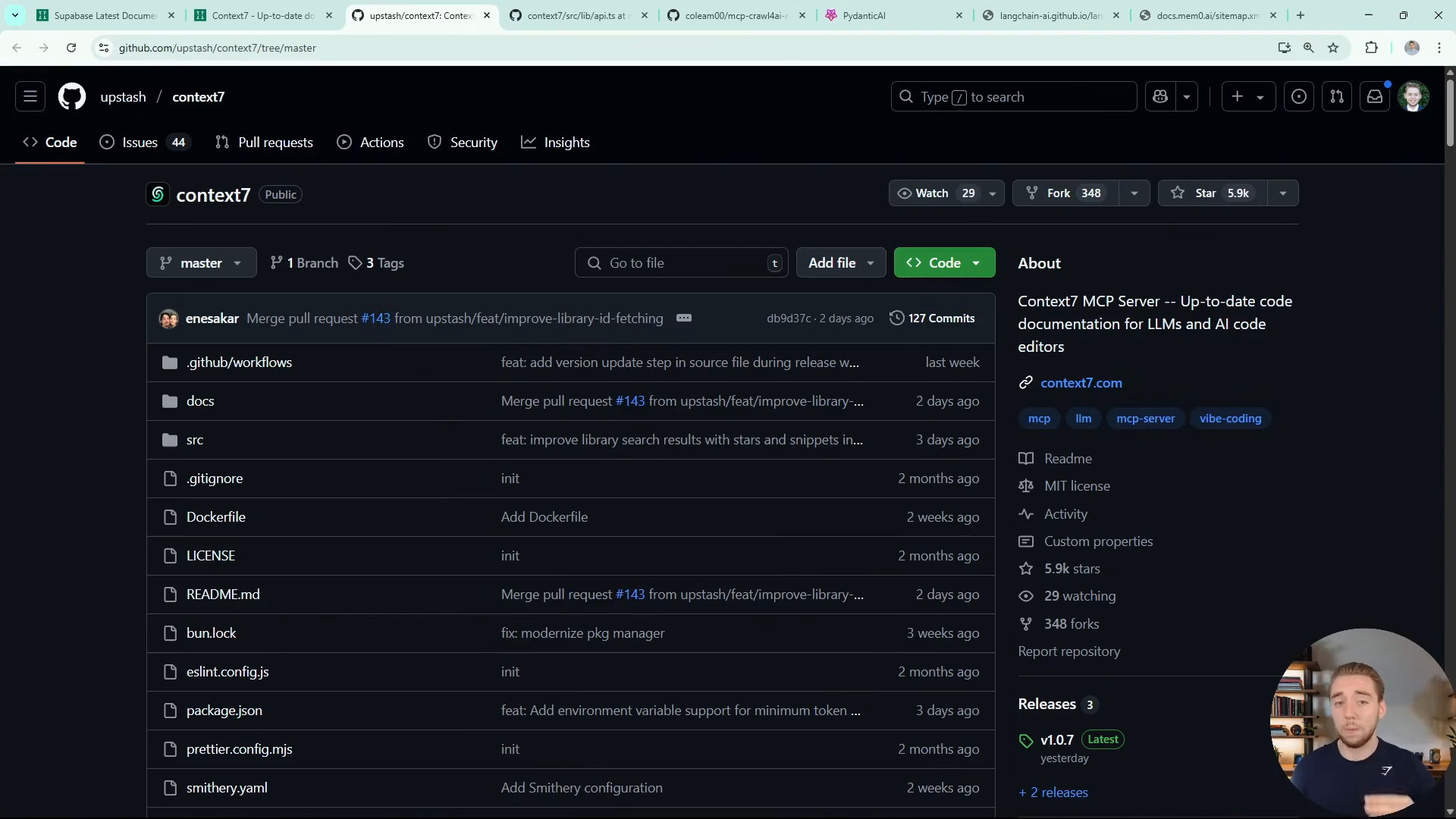Open commit hash db9d37c
Viewport: 1456px width, 819px height.
point(789,318)
